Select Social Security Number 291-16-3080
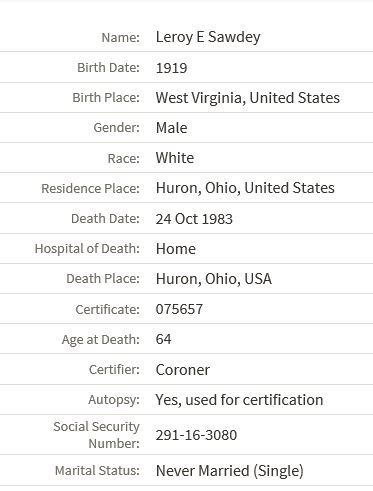The image size is (373, 491). pyautogui.click(x=196, y=435)
